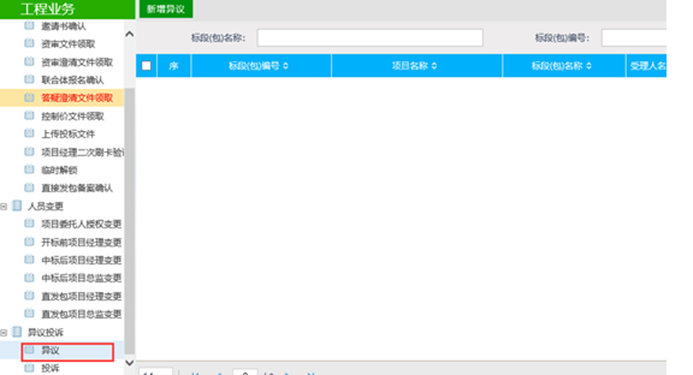Click the book icon next to 人员变更
This screenshot has height=375, width=693.
17,206
